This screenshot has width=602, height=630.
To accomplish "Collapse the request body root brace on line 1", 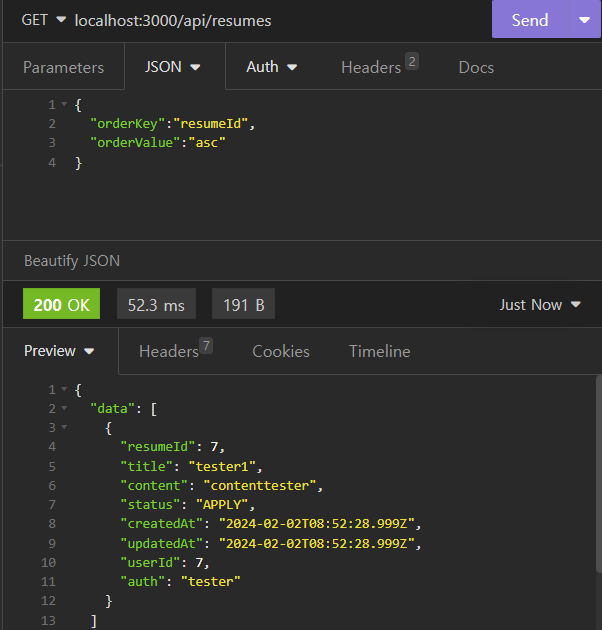I will (64, 104).
